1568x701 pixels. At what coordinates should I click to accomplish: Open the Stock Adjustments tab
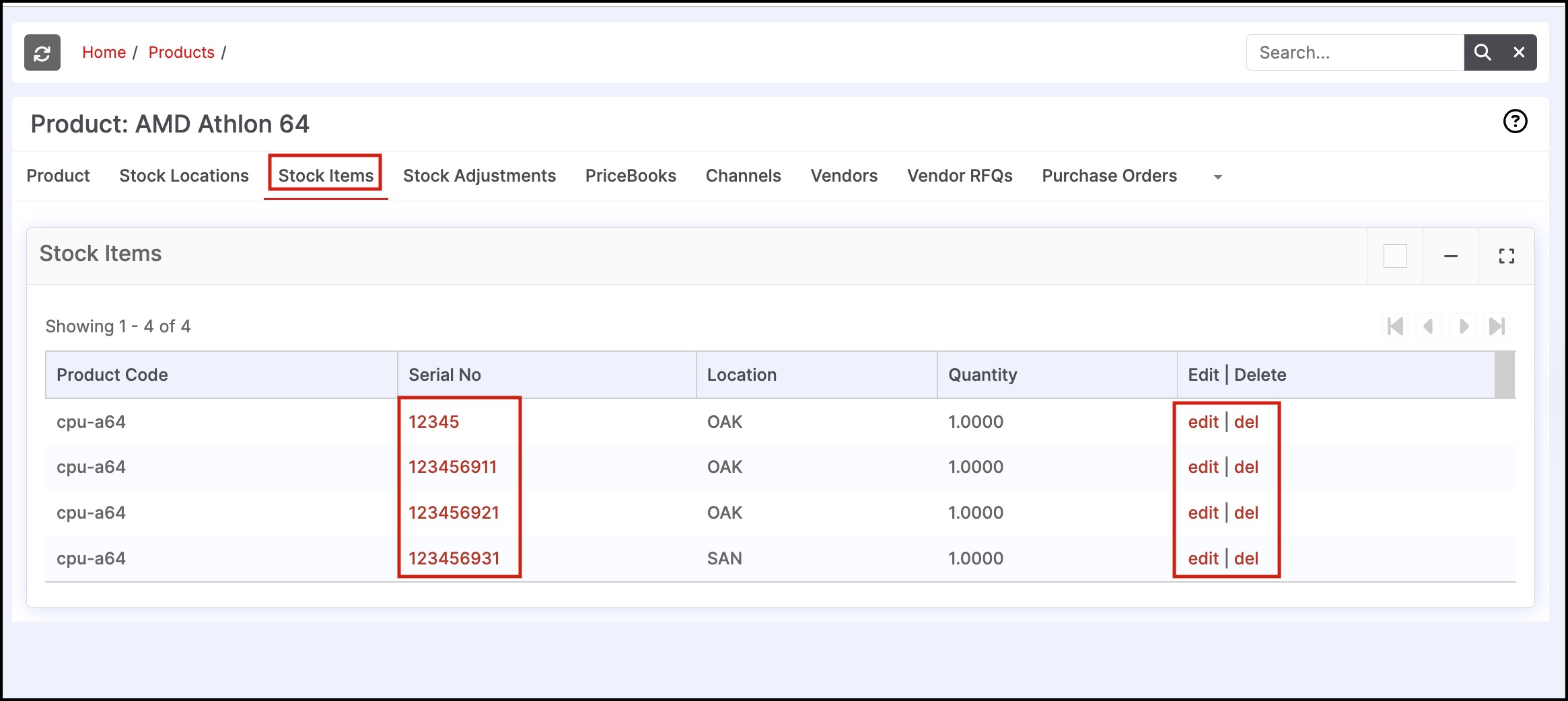coord(479,176)
